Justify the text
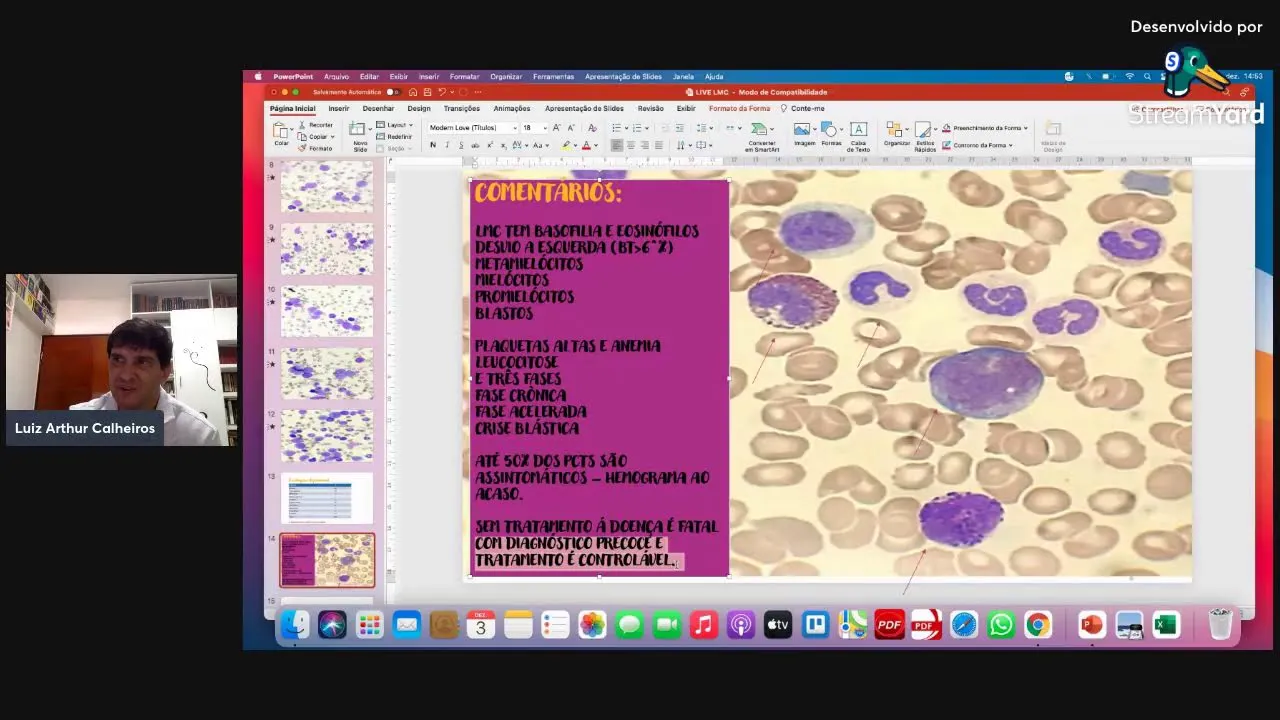The width and height of the screenshot is (1280, 720). pyautogui.click(x=659, y=145)
